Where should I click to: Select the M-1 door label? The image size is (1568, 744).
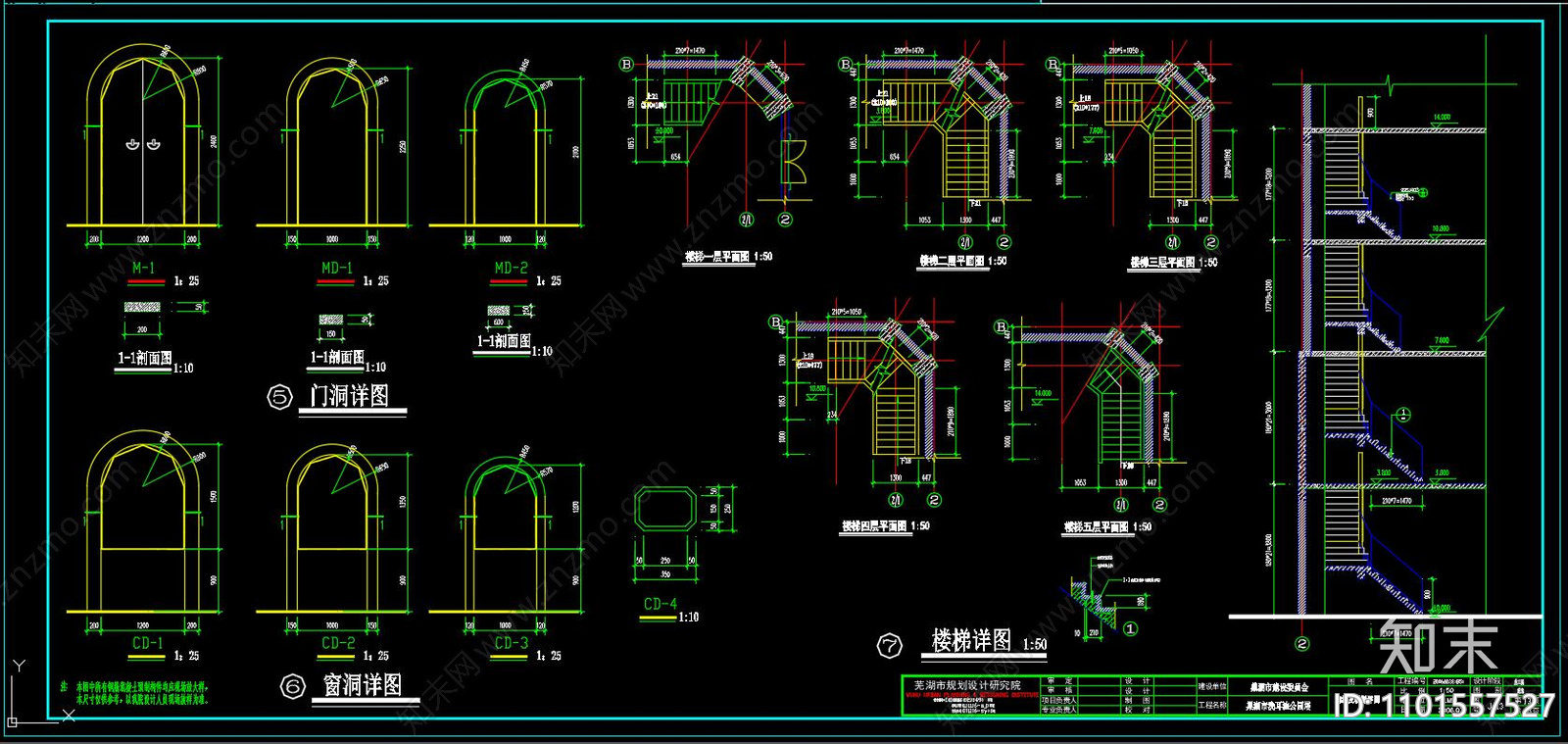click(x=143, y=268)
